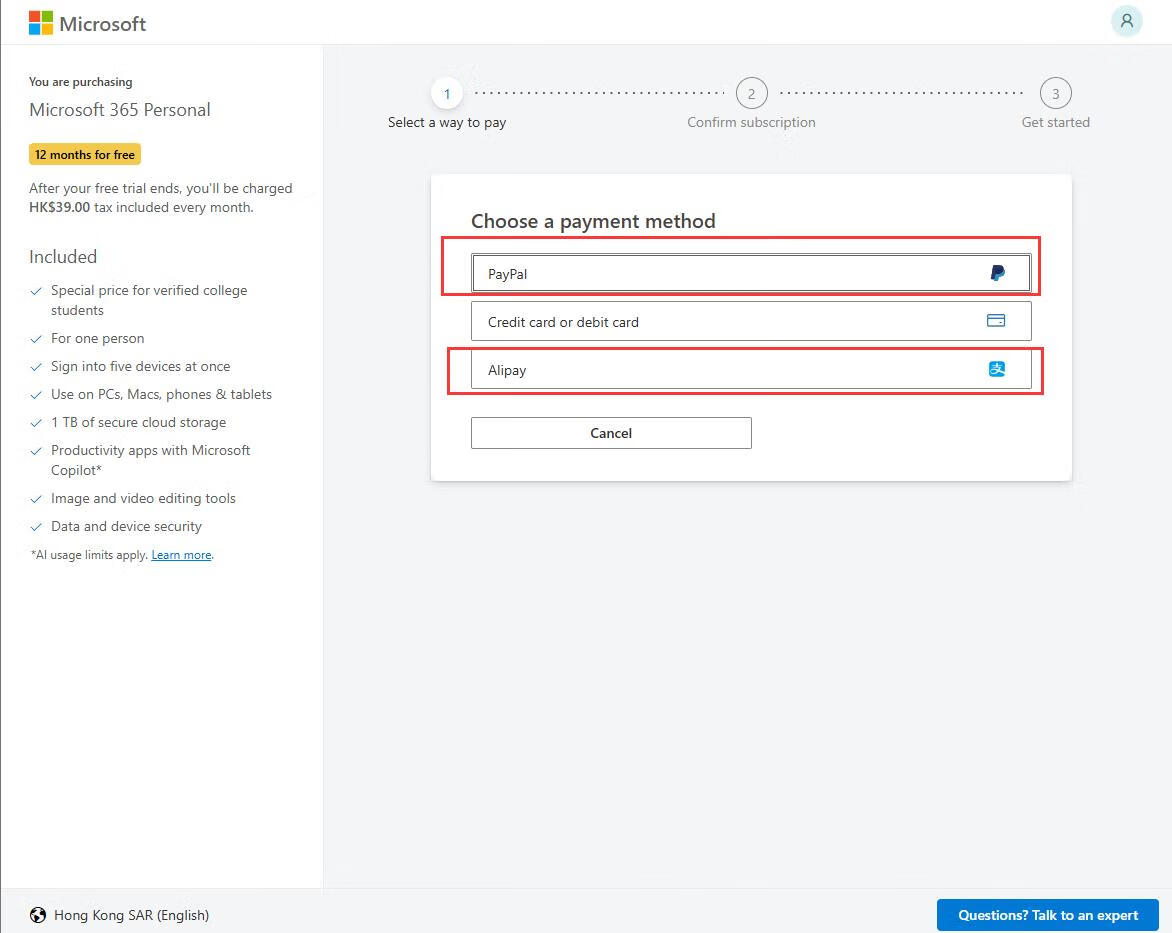1172x933 pixels.
Task: Click the '12 months for free' badge
Action: click(85, 155)
